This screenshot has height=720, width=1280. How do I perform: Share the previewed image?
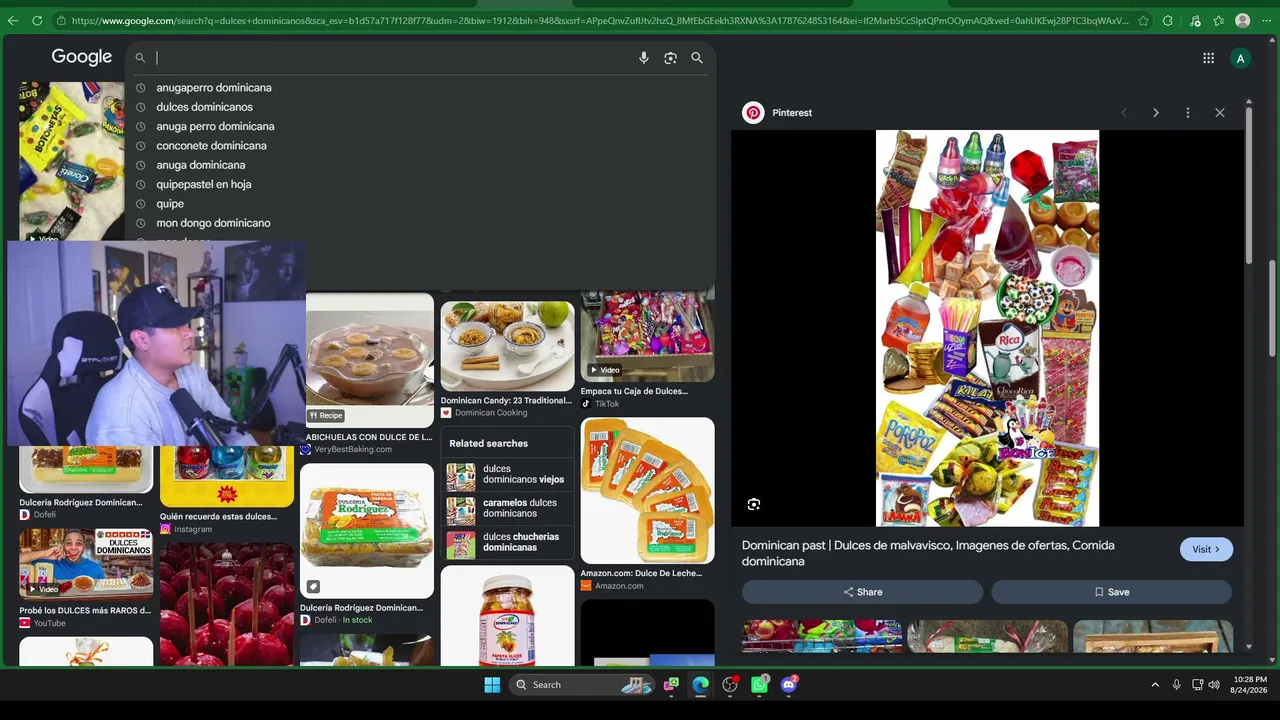(862, 592)
